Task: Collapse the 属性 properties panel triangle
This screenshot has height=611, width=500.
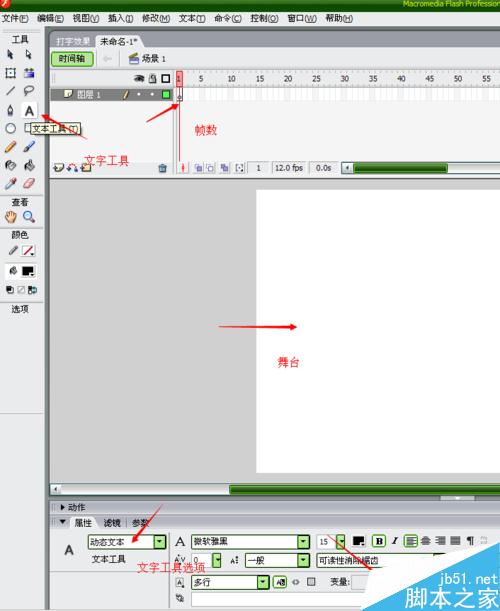Action: pos(63,522)
